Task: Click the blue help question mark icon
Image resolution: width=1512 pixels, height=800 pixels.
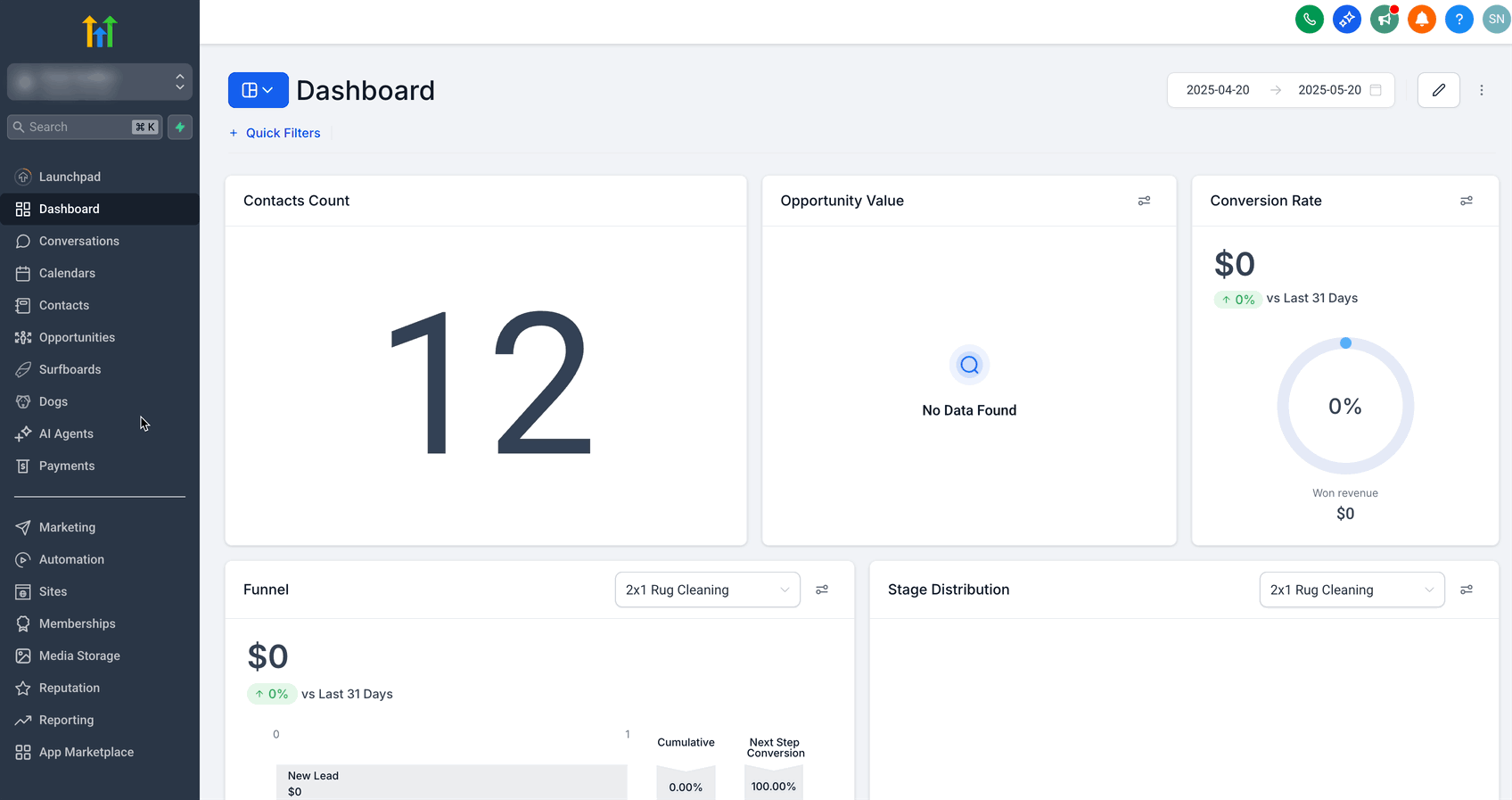Action: pyautogui.click(x=1459, y=19)
